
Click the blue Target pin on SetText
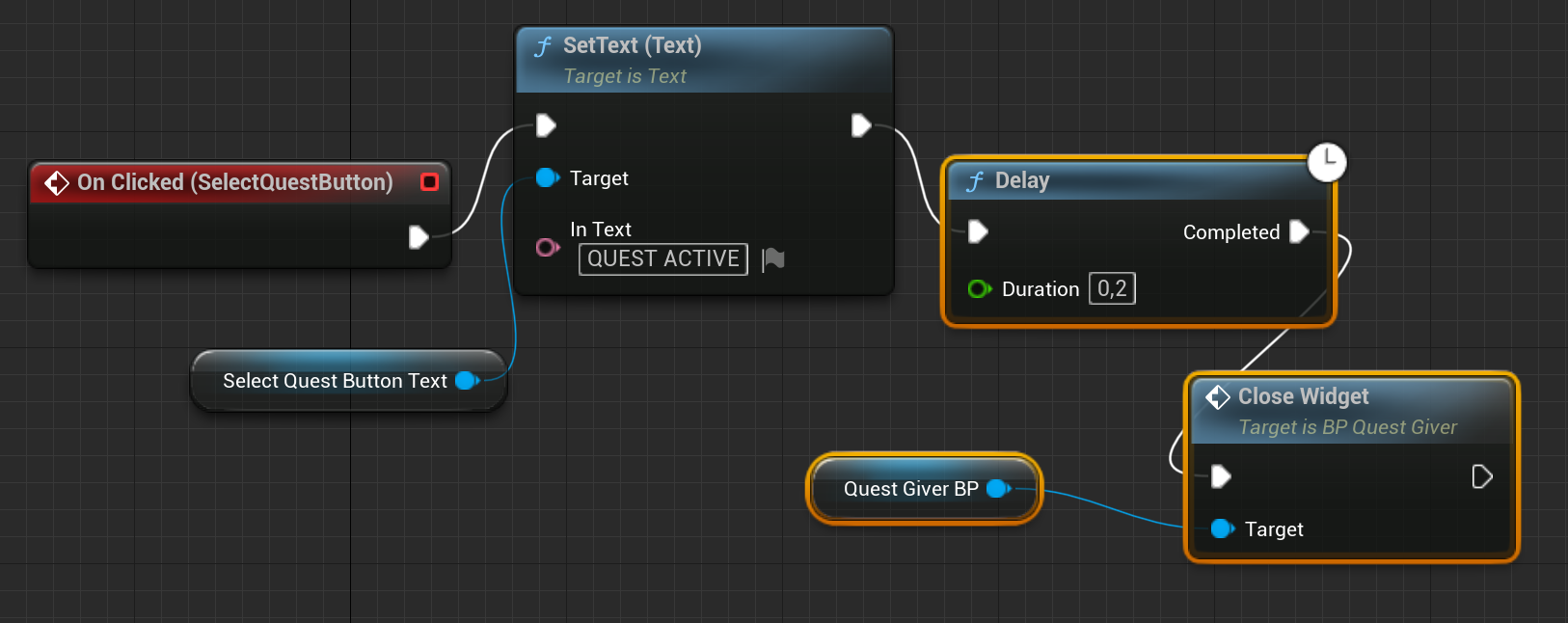(547, 177)
